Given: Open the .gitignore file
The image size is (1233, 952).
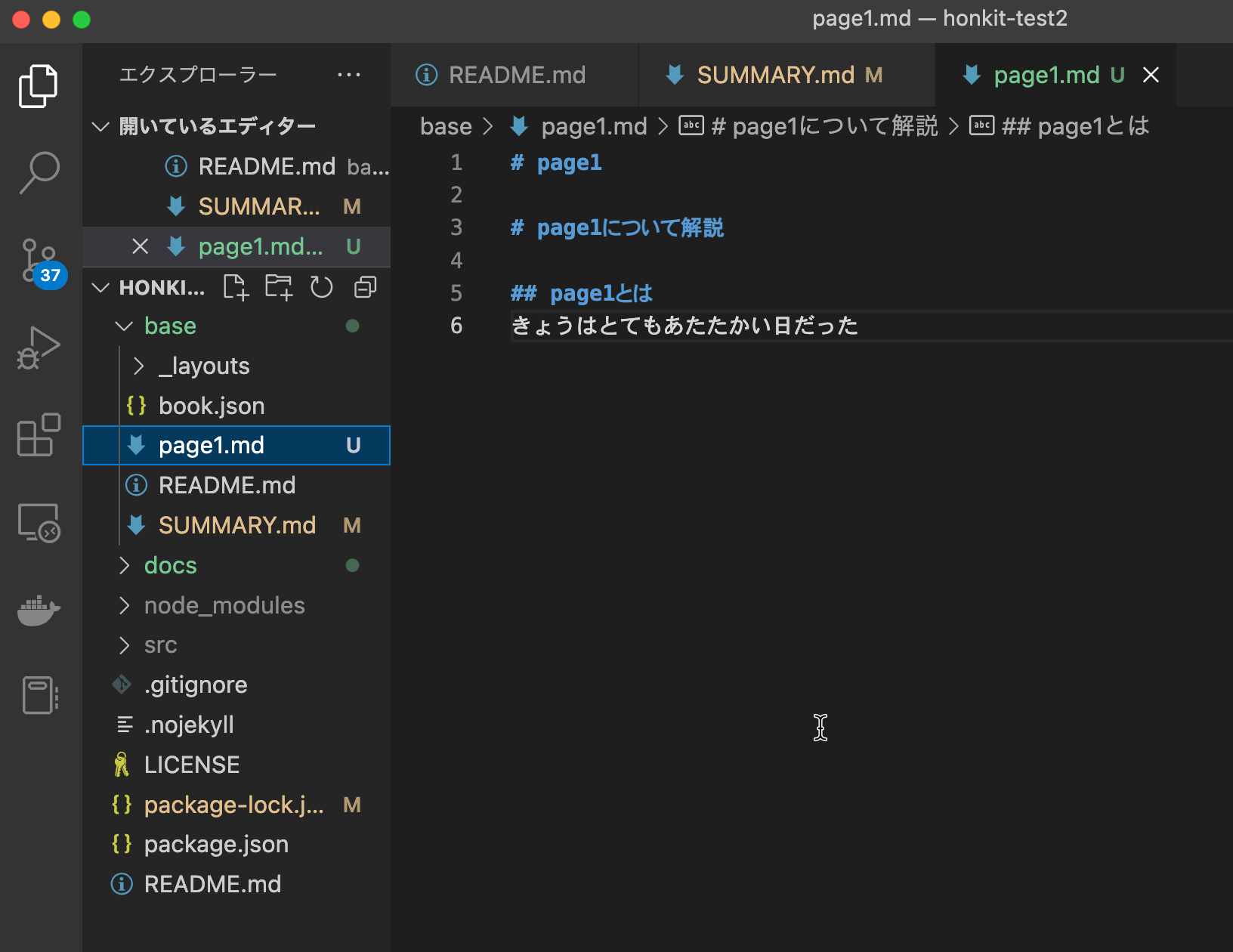Looking at the screenshot, I should [x=236, y=685].
